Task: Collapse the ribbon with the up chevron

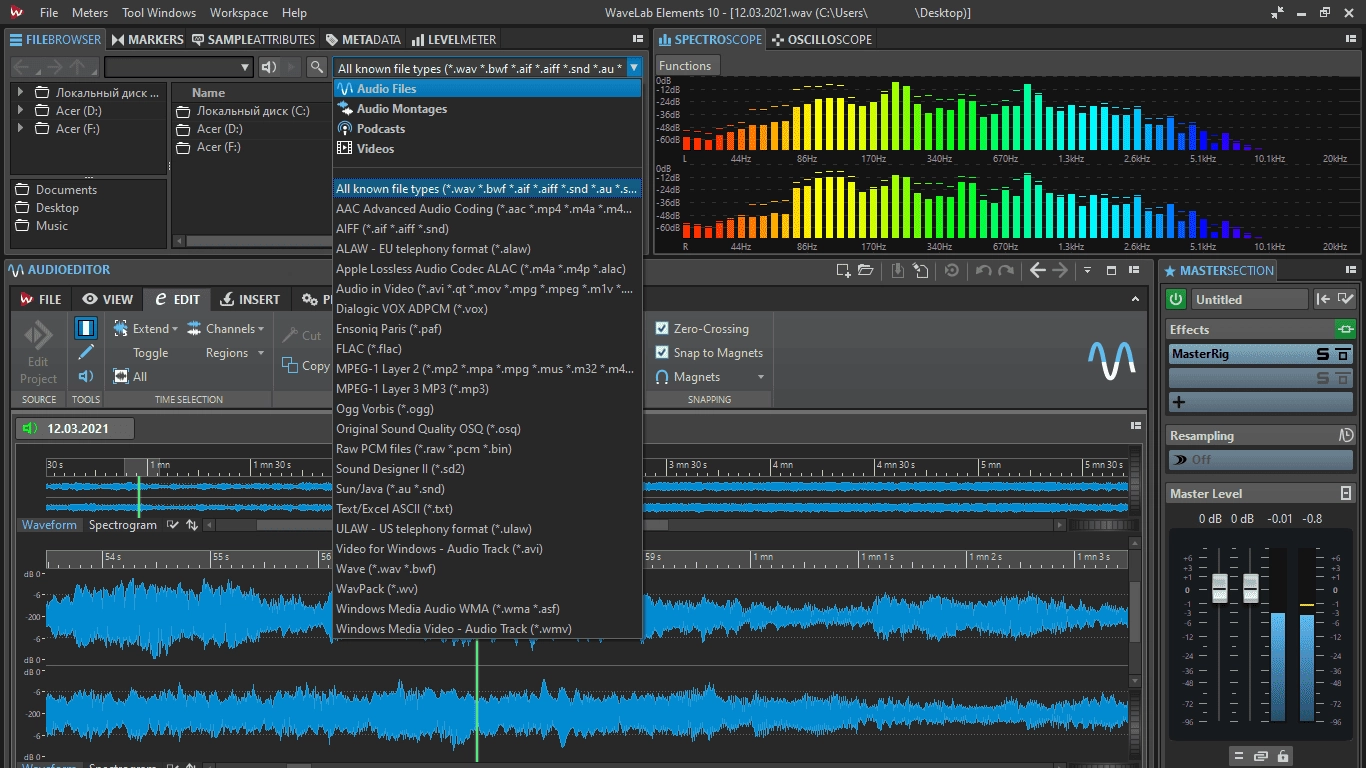Action: (x=1135, y=299)
